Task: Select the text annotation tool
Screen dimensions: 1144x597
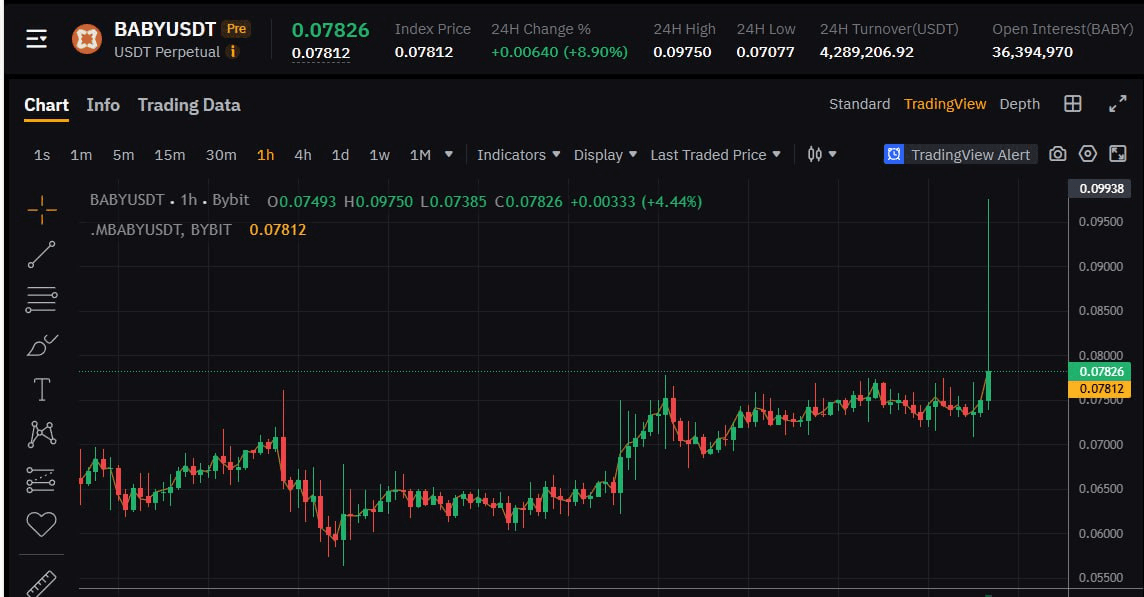Action: [41, 389]
